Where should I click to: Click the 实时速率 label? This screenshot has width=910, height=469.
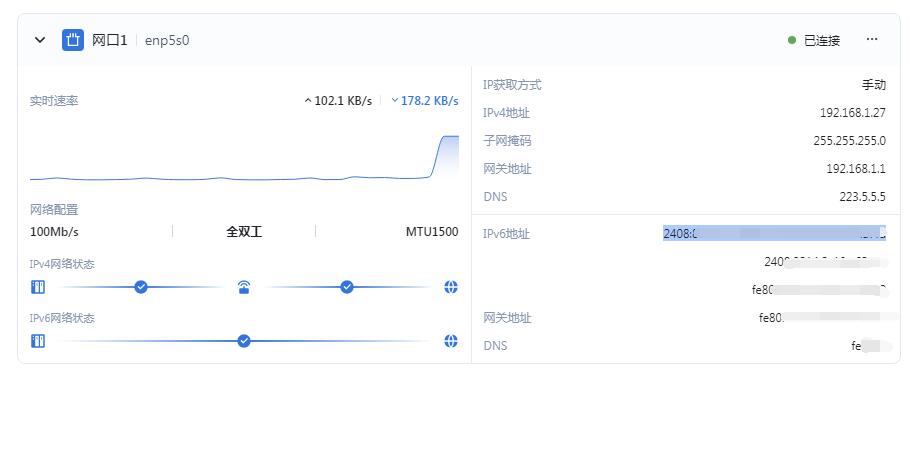53,100
